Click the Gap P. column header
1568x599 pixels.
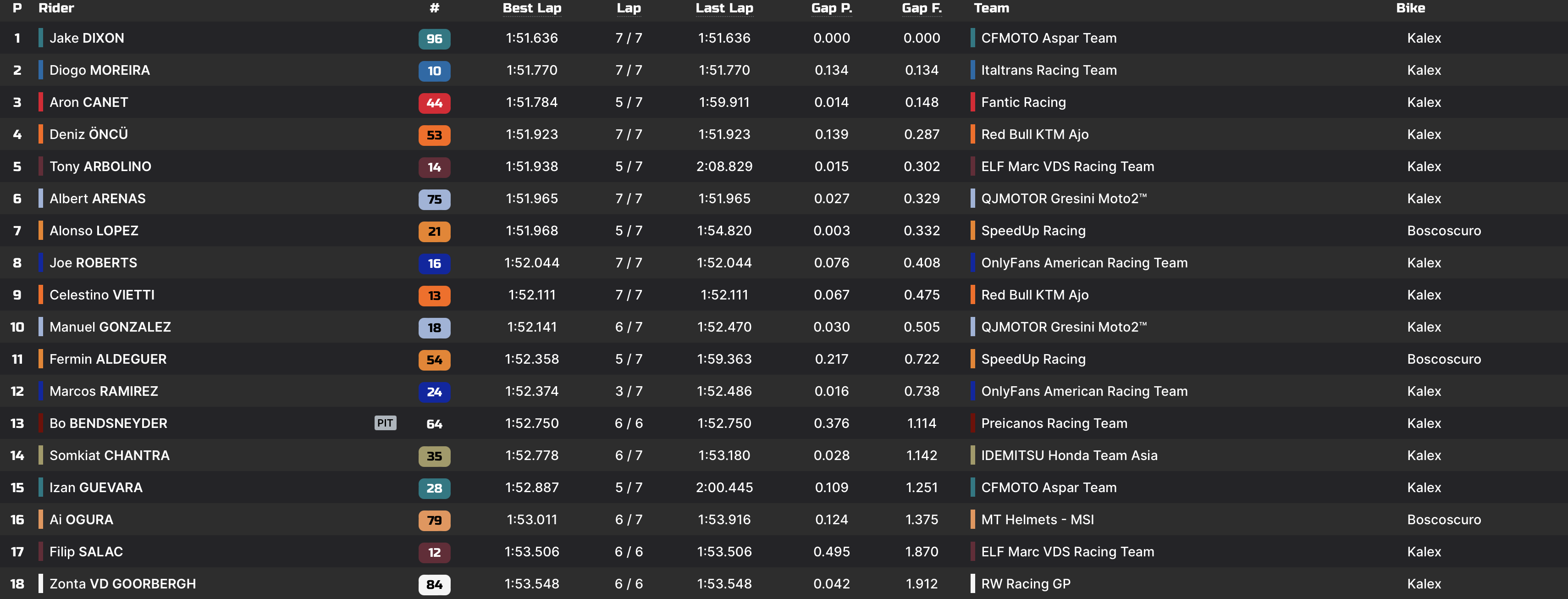coord(831,8)
